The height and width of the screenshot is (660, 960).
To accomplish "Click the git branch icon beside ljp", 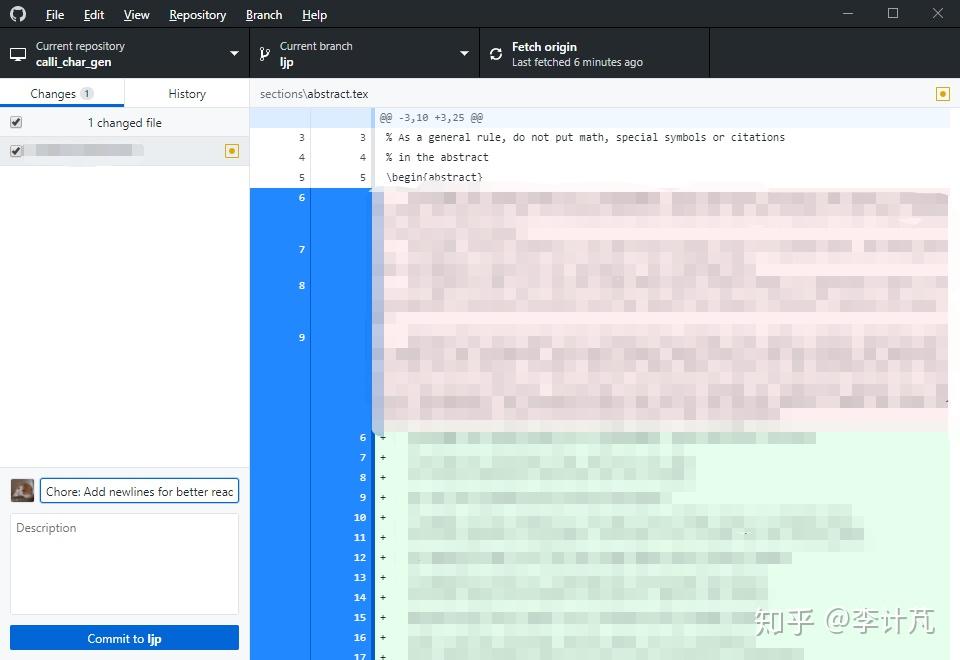I will click(x=263, y=53).
